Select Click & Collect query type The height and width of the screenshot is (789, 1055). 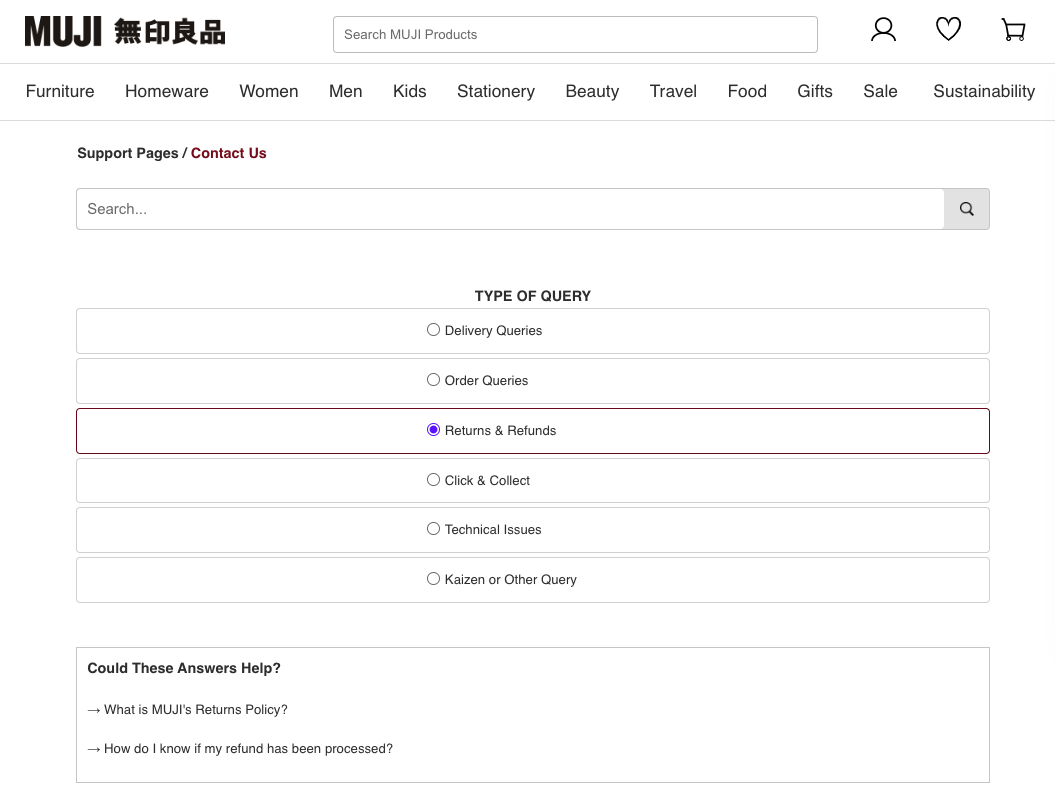point(433,479)
